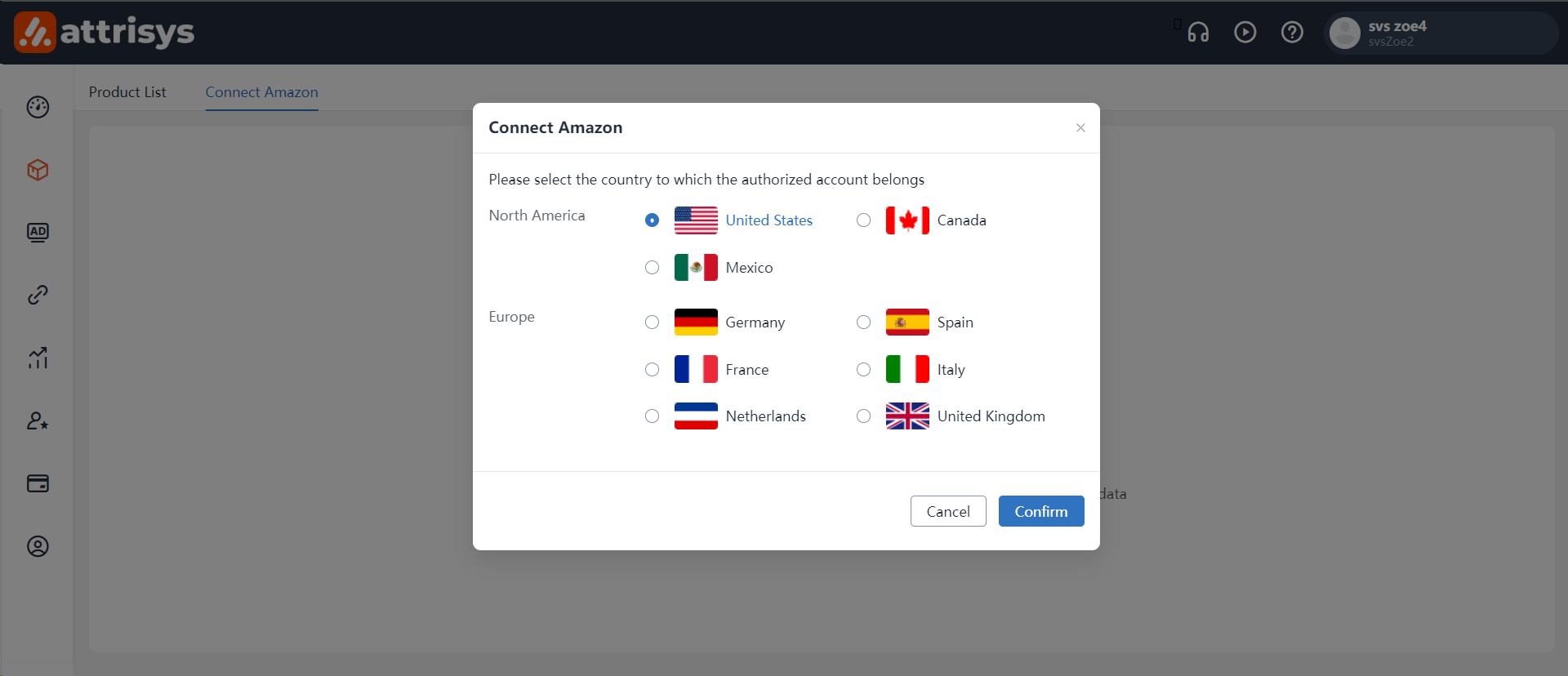Click the user star sidebar icon
The width and height of the screenshot is (1568, 676).
[38, 420]
